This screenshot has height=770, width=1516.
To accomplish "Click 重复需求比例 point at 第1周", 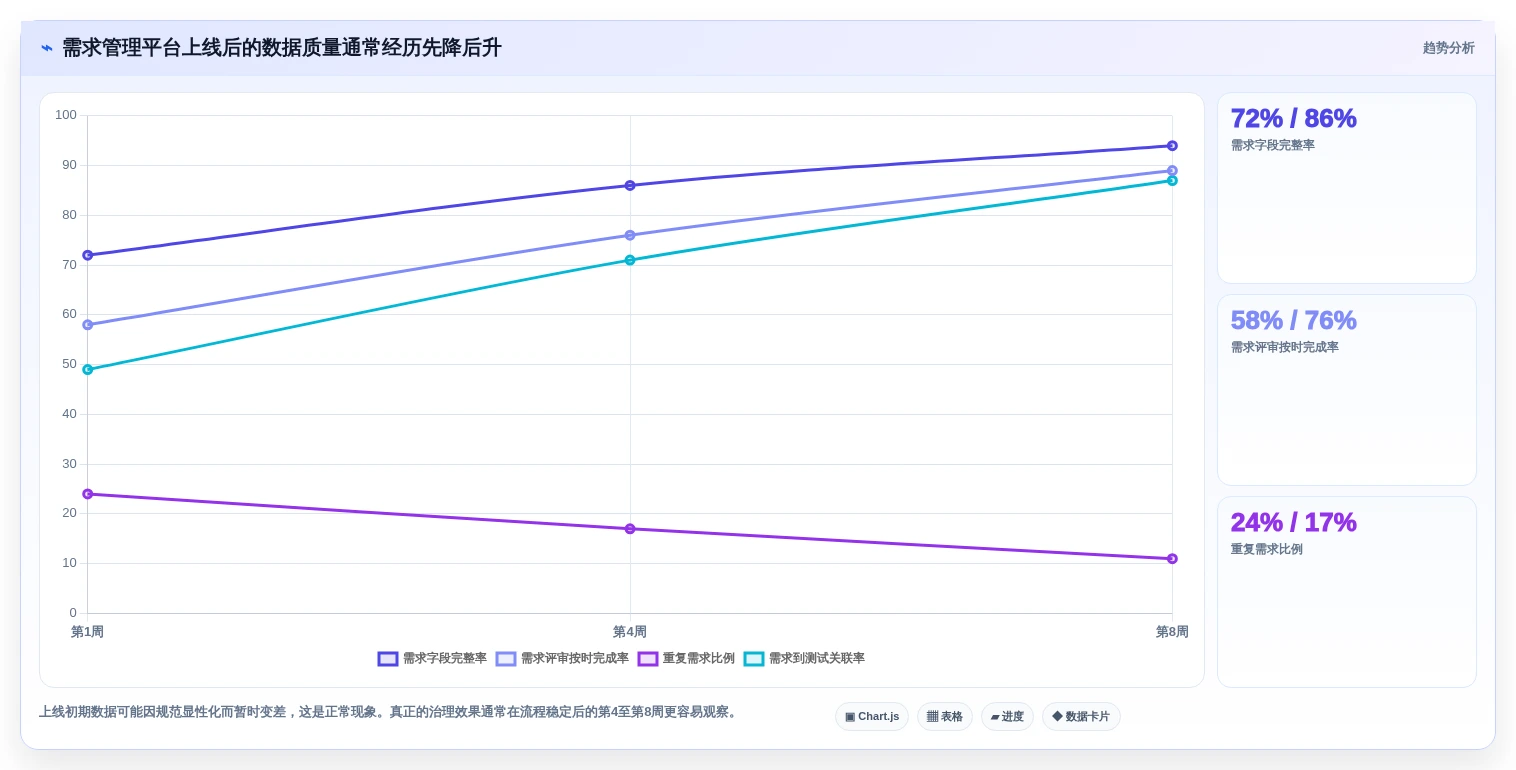I will [x=87, y=494].
